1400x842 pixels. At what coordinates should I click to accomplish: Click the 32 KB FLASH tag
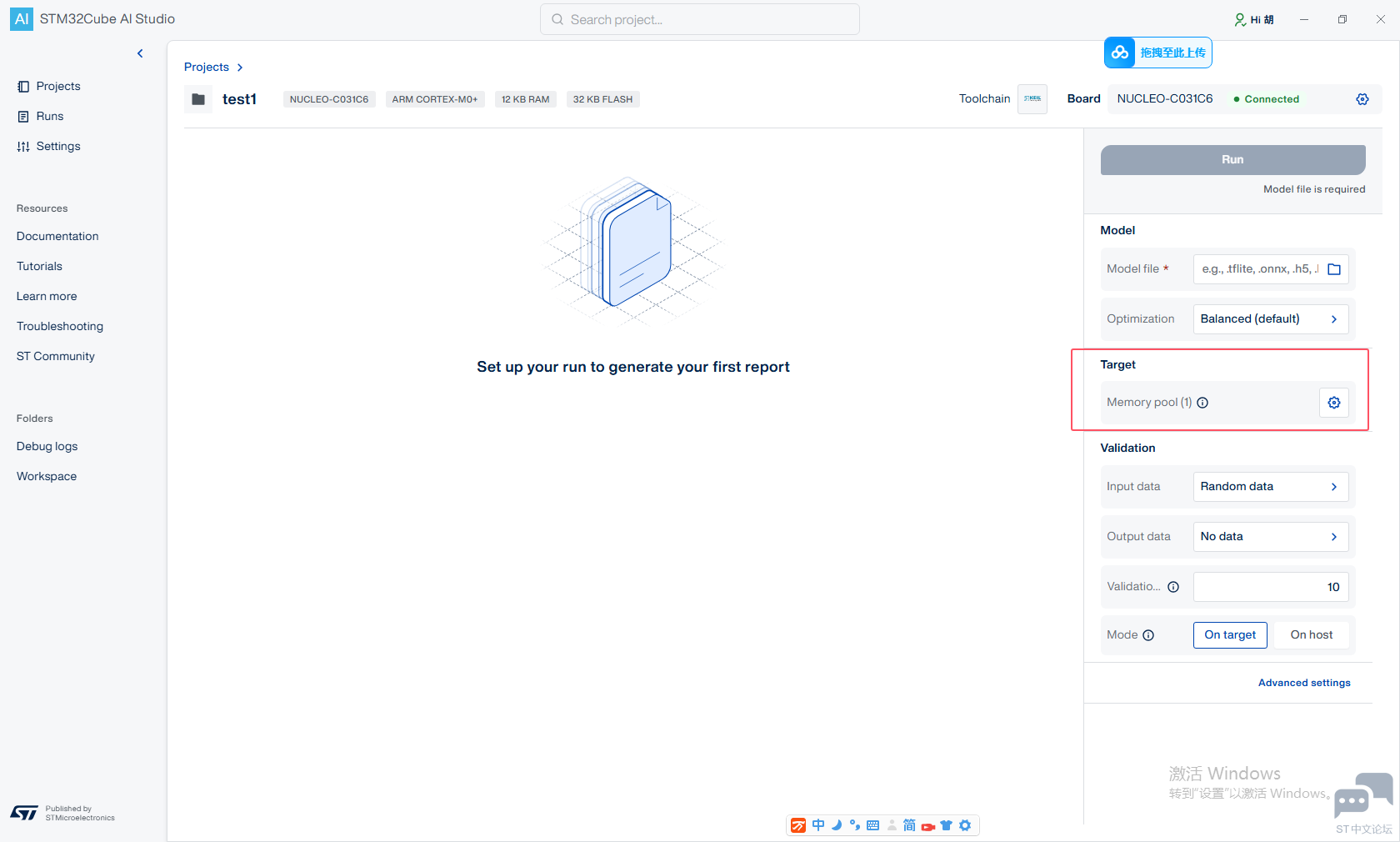click(x=603, y=99)
